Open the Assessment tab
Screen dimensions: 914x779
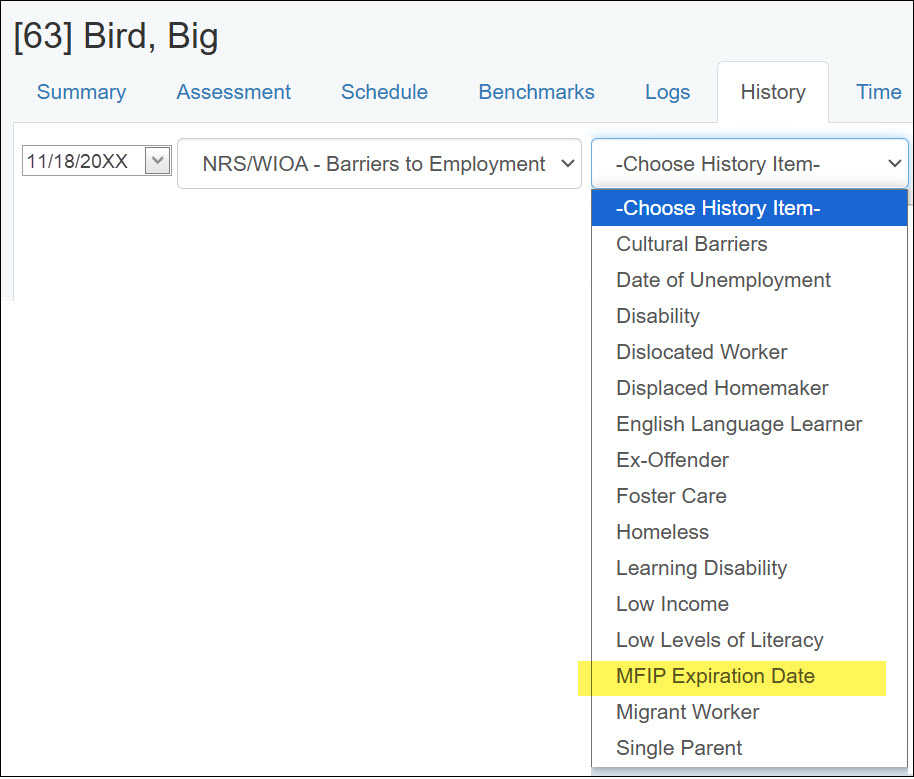(233, 92)
